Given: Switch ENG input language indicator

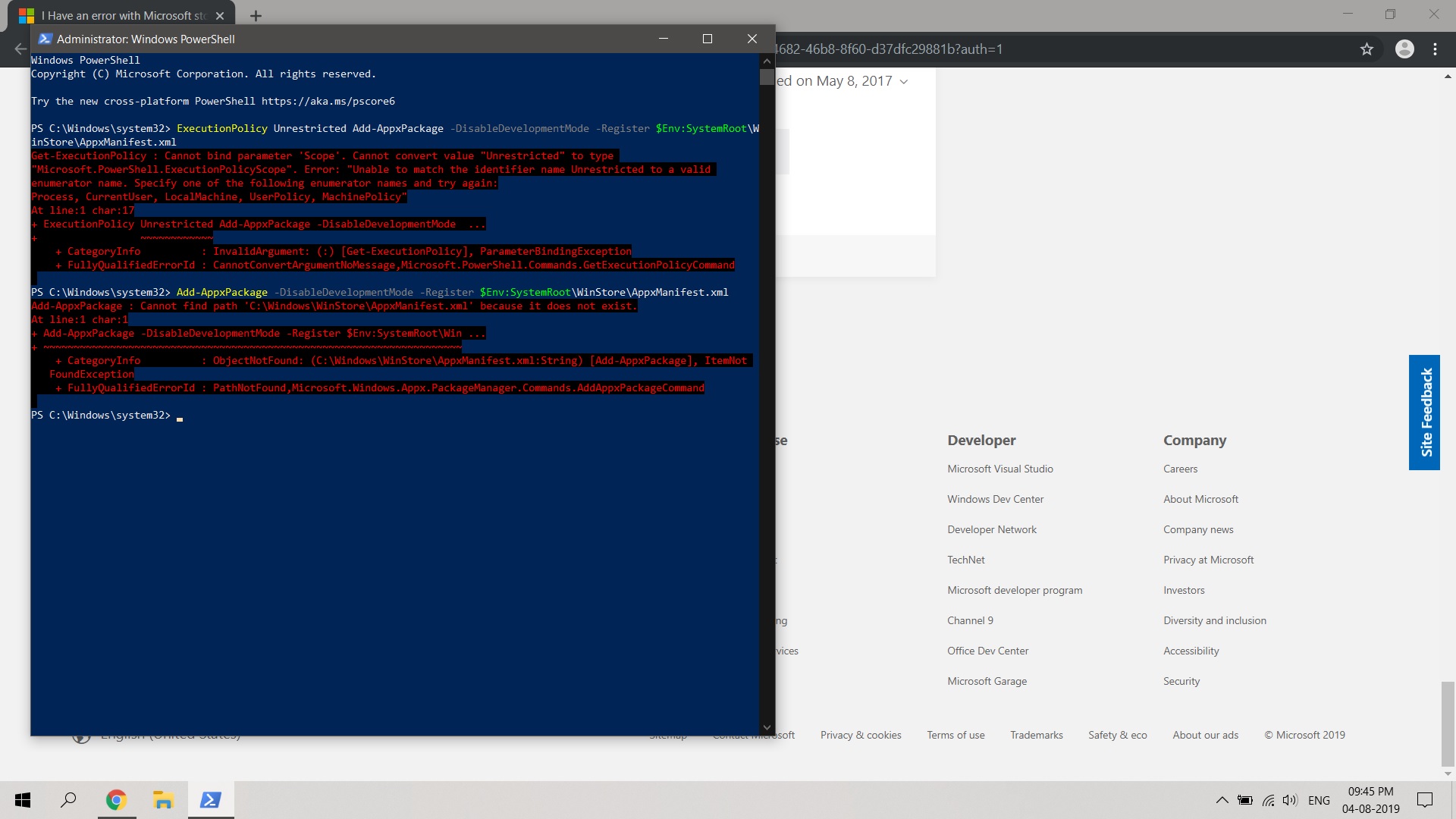Looking at the screenshot, I should 1319,800.
